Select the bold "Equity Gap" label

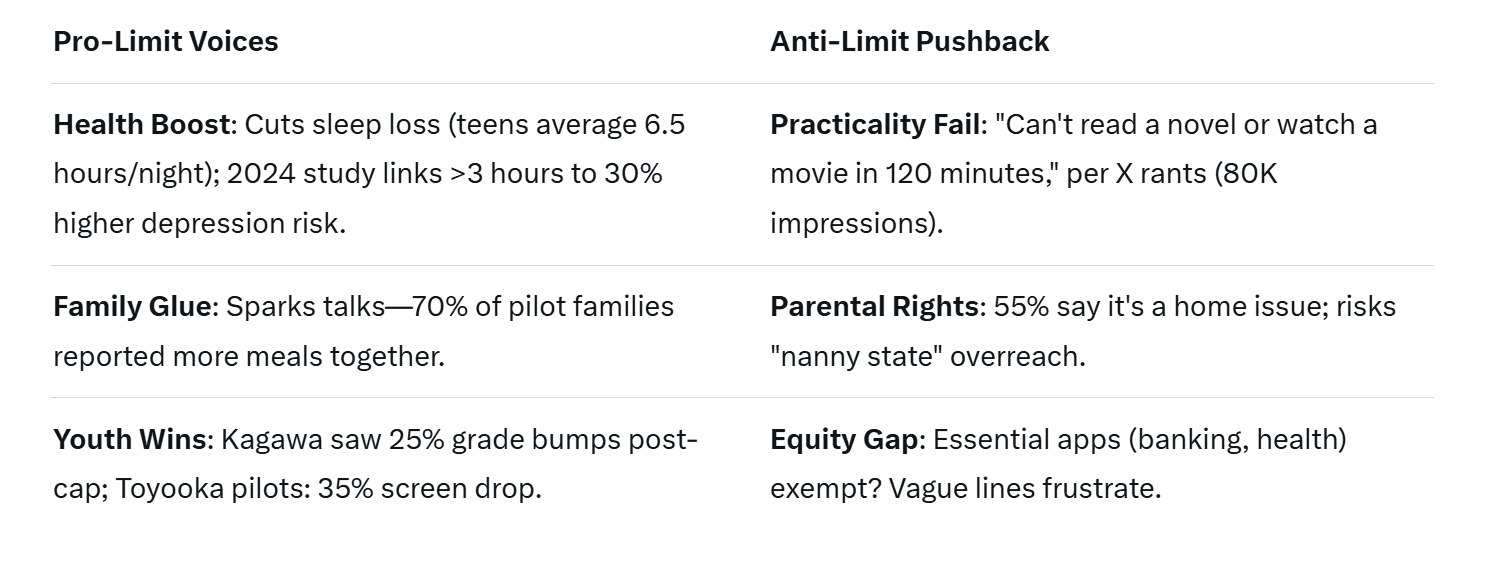pos(842,439)
